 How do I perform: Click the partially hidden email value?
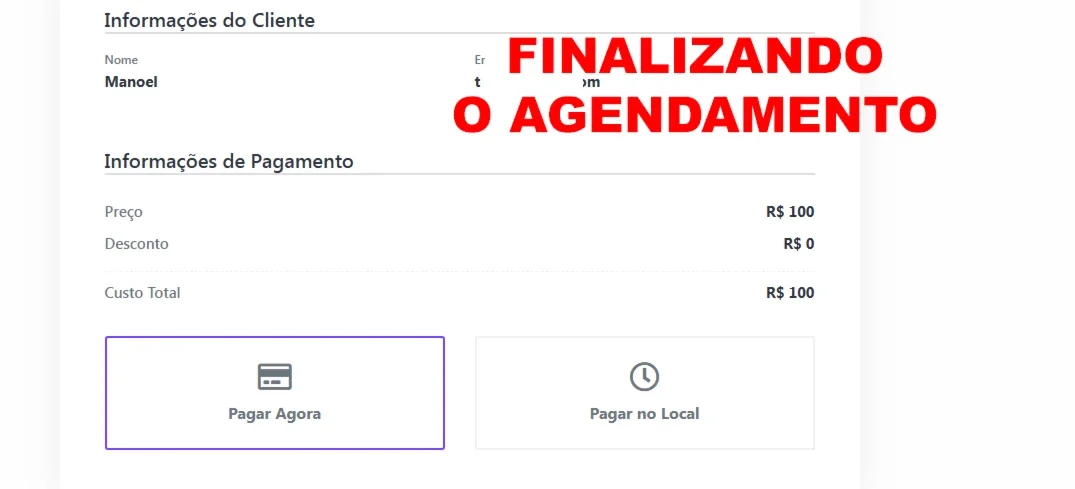[x=538, y=82]
